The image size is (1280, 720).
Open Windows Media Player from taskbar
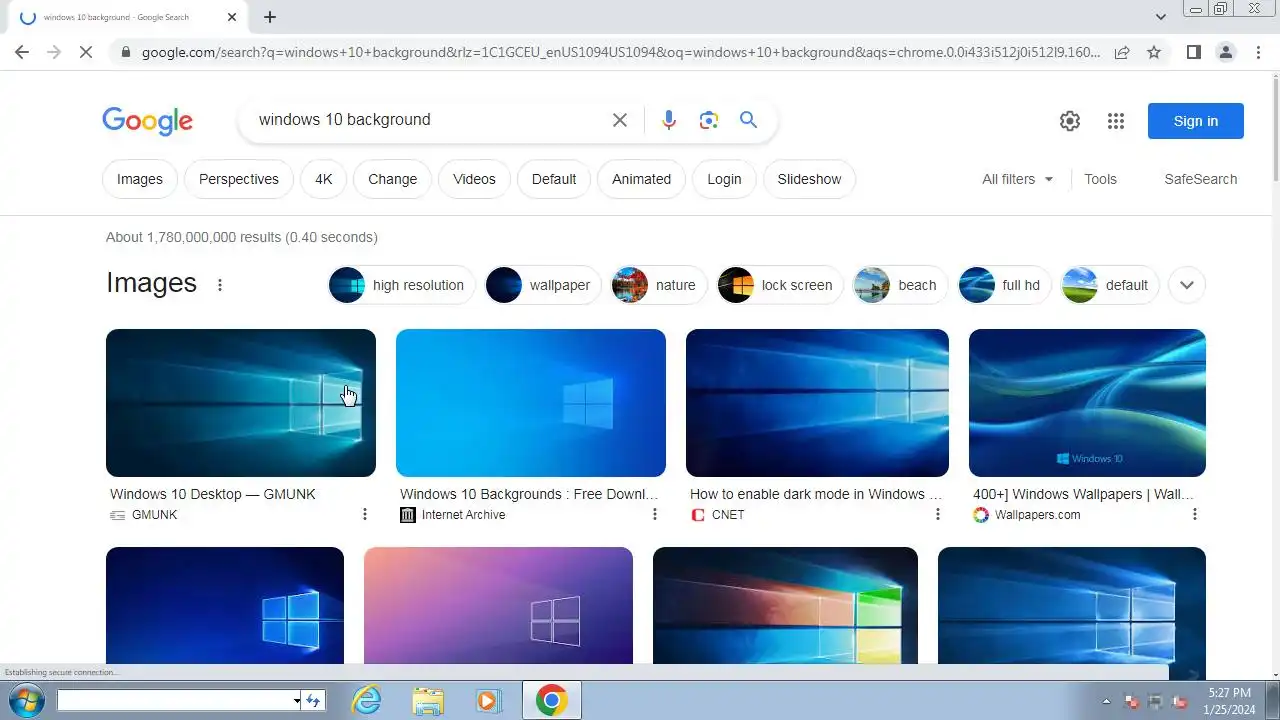[488, 701]
